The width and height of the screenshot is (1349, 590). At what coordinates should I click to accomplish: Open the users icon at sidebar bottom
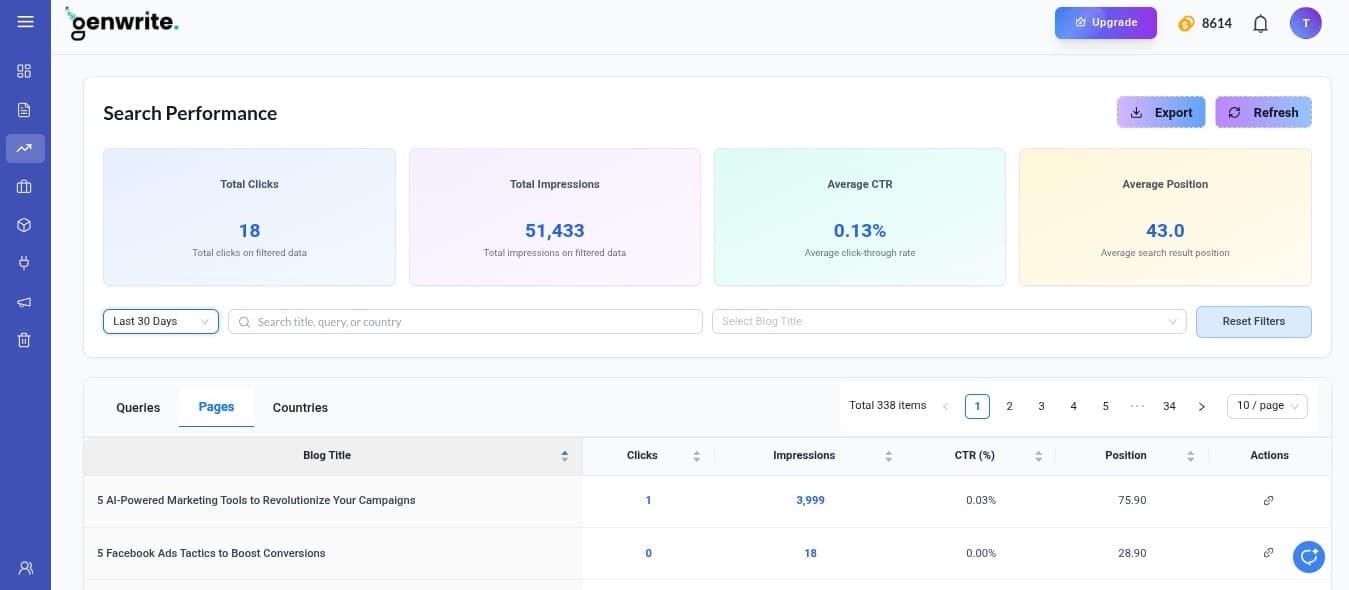click(25, 568)
